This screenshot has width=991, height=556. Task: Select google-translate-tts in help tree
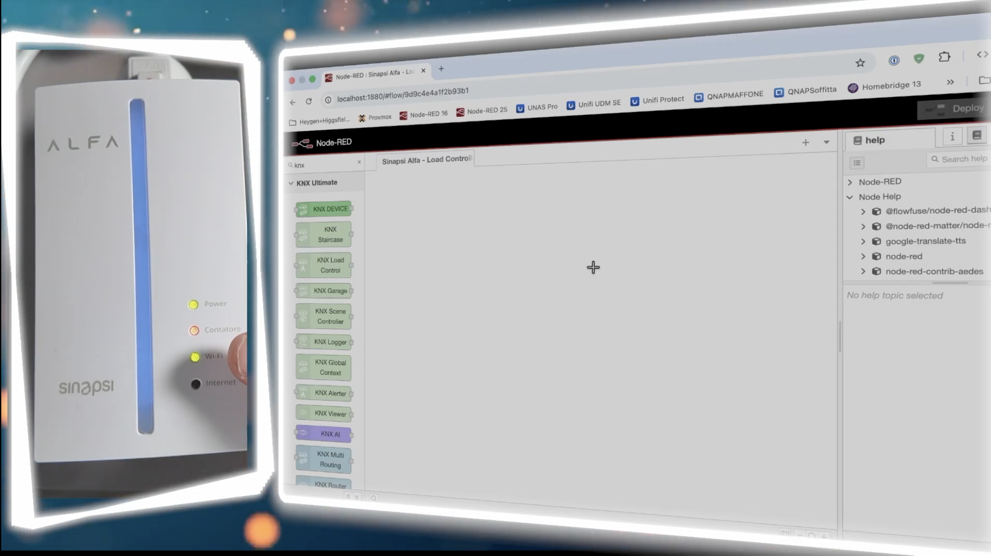925,241
